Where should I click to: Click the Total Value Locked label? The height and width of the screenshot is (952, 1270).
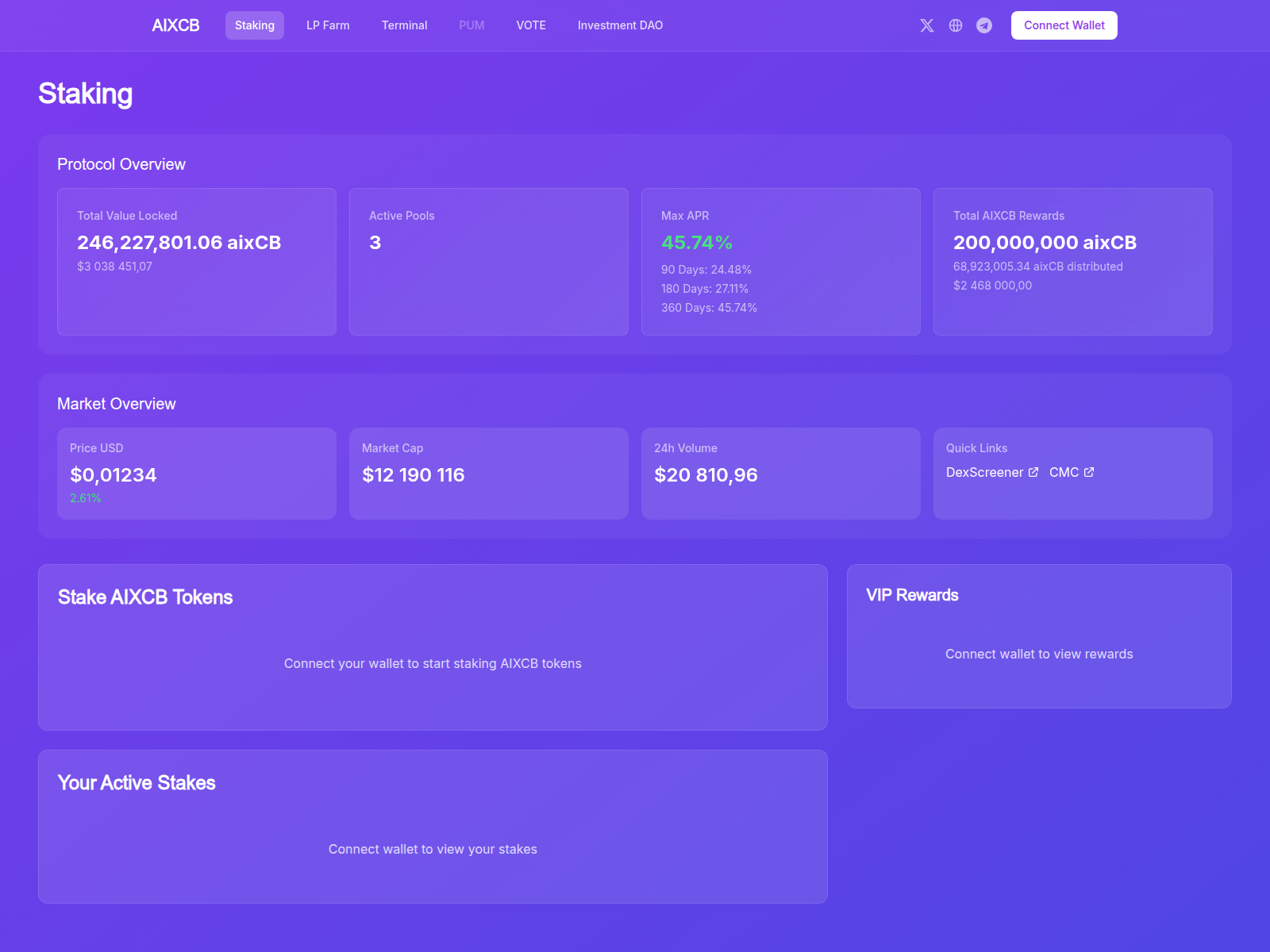127,216
